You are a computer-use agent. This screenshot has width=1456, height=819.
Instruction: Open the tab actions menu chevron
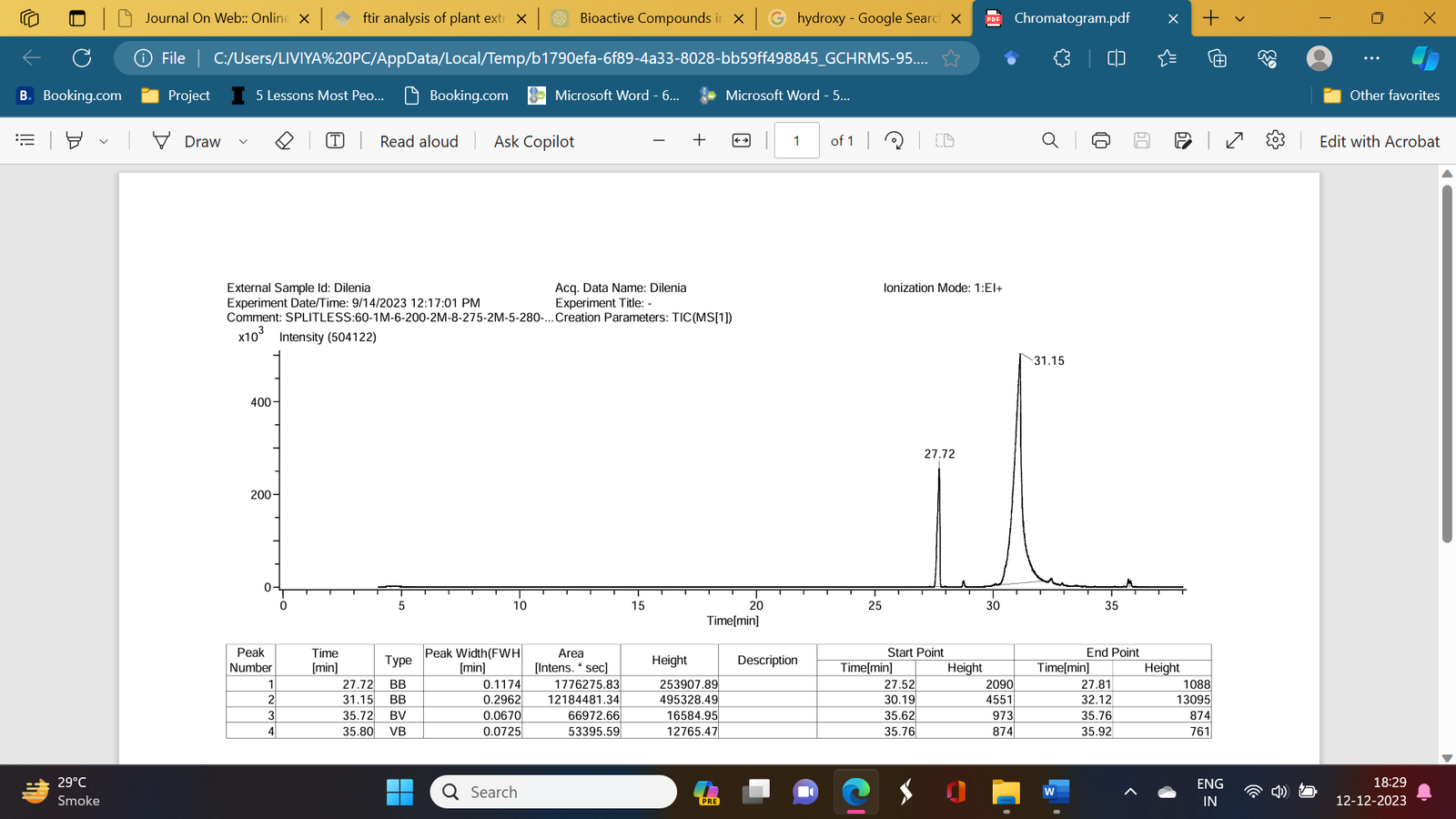[x=1239, y=18]
